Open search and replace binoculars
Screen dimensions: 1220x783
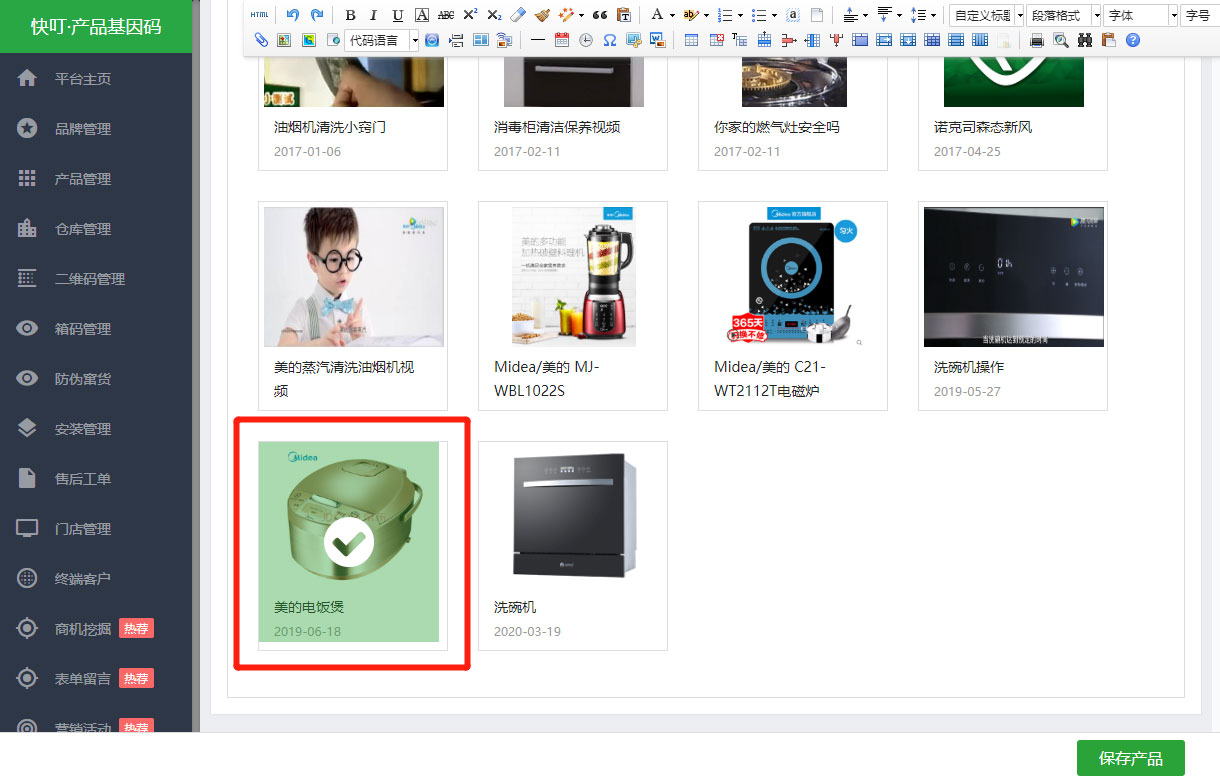(x=1085, y=40)
